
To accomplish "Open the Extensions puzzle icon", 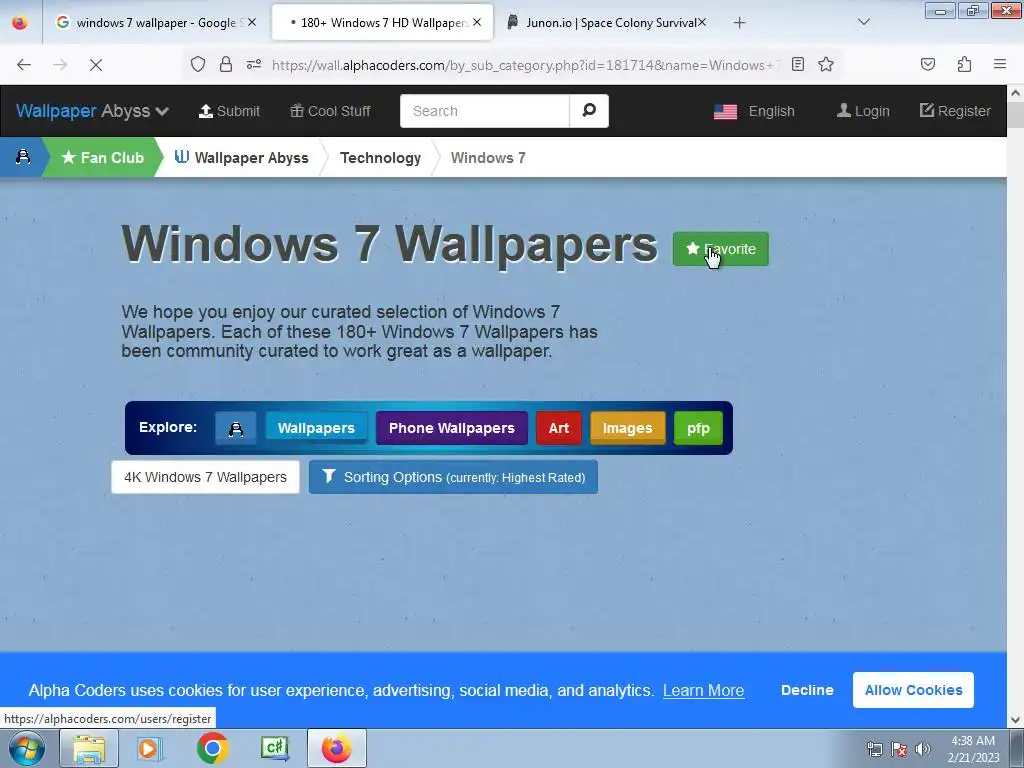I will 965,64.
